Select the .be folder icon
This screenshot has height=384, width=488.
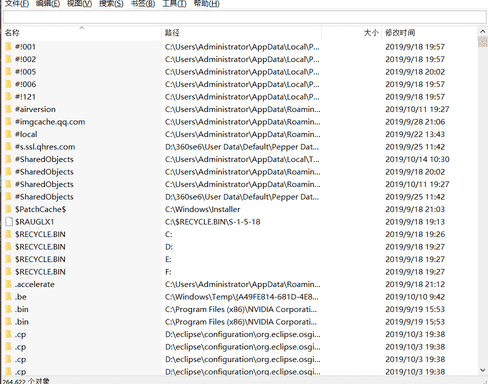click(9, 297)
